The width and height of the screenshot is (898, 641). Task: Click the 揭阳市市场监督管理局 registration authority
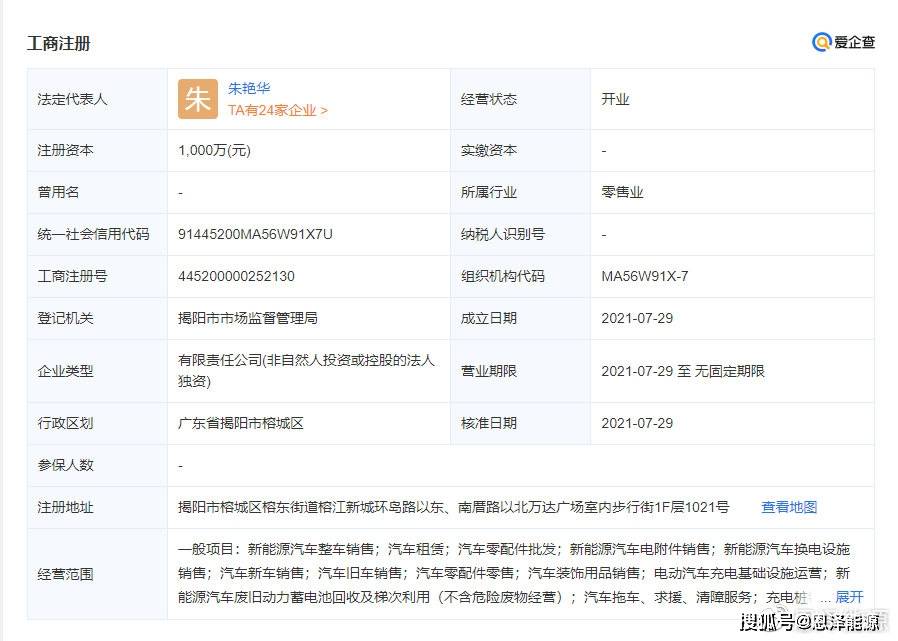[x=247, y=318]
